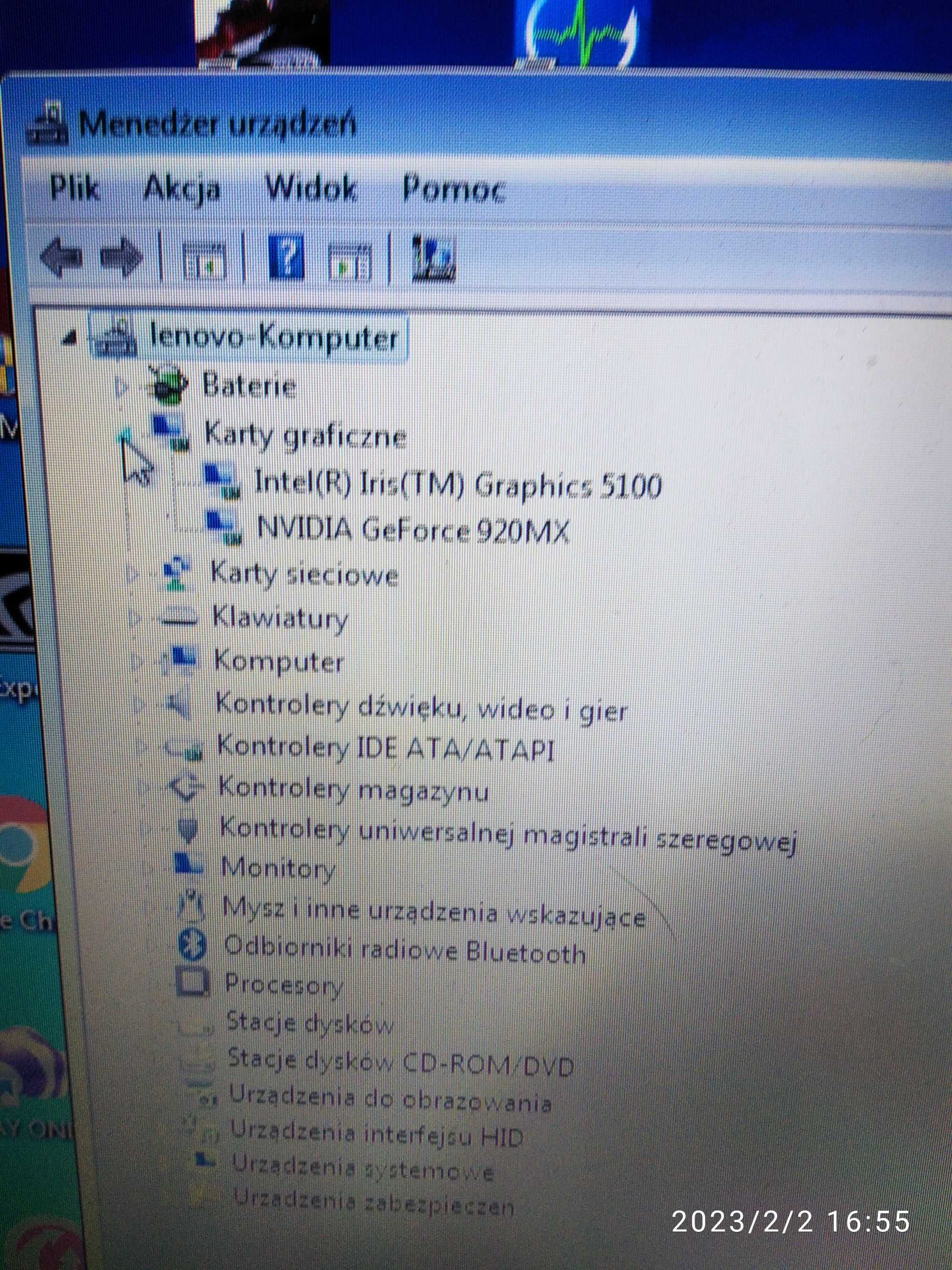Click the Karty graficzne display icon
Viewport: 952px width, 1270px height.
[x=170, y=433]
